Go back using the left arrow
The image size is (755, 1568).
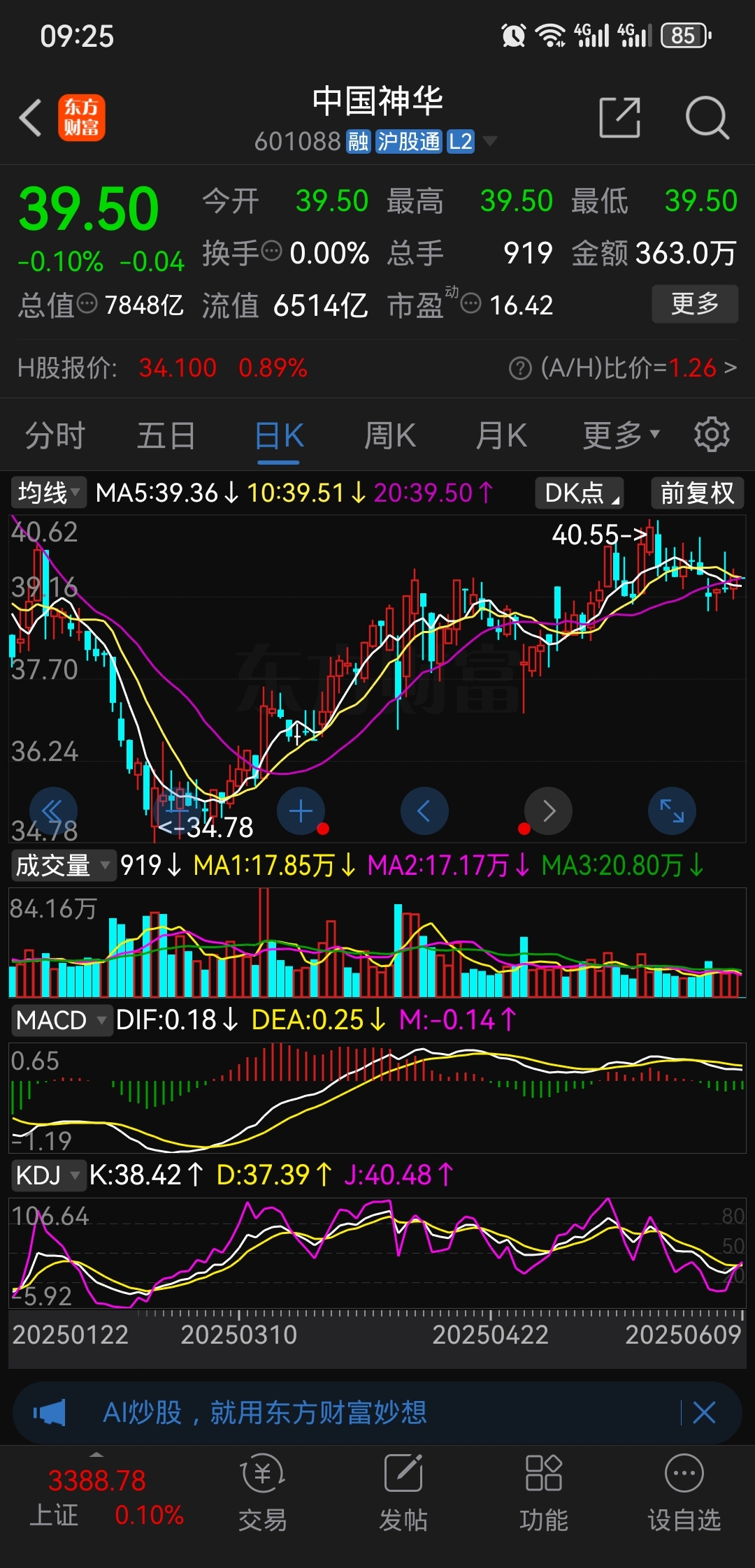click(31, 117)
